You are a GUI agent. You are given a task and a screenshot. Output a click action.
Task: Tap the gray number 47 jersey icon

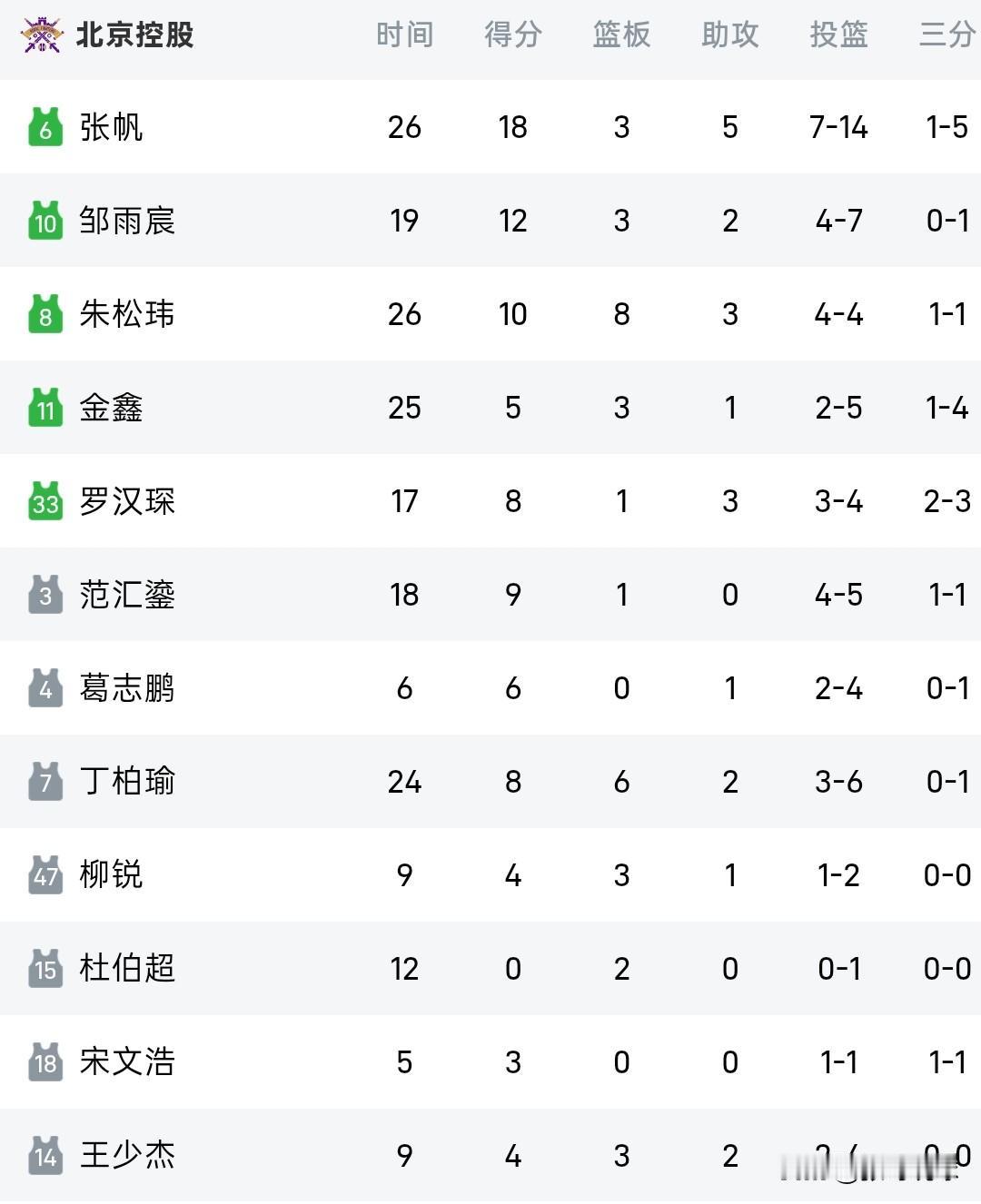tap(45, 875)
